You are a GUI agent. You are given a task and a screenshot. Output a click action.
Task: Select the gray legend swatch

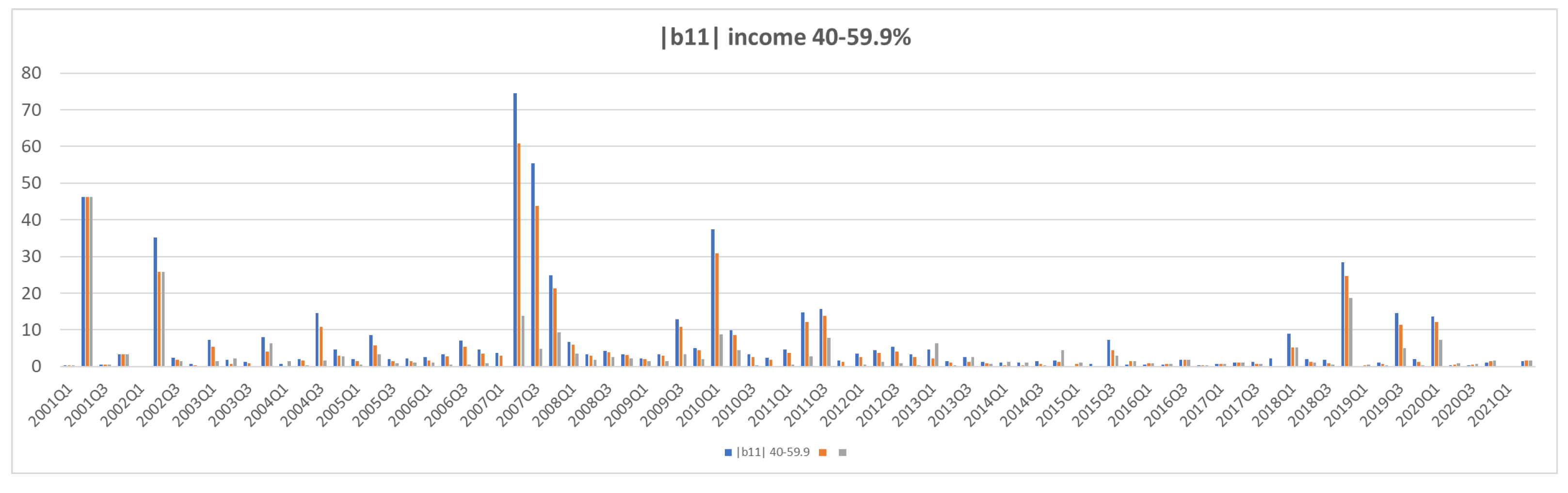point(843,452)
